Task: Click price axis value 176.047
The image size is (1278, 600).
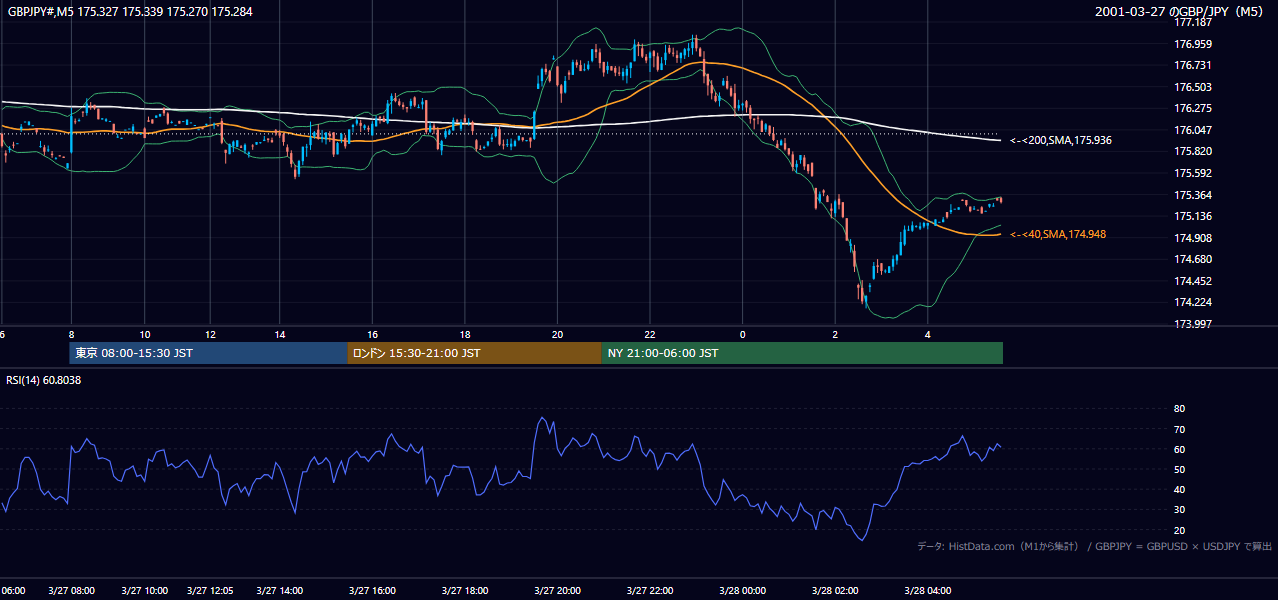Action: pyautogui.click(x=1192, y=130)
